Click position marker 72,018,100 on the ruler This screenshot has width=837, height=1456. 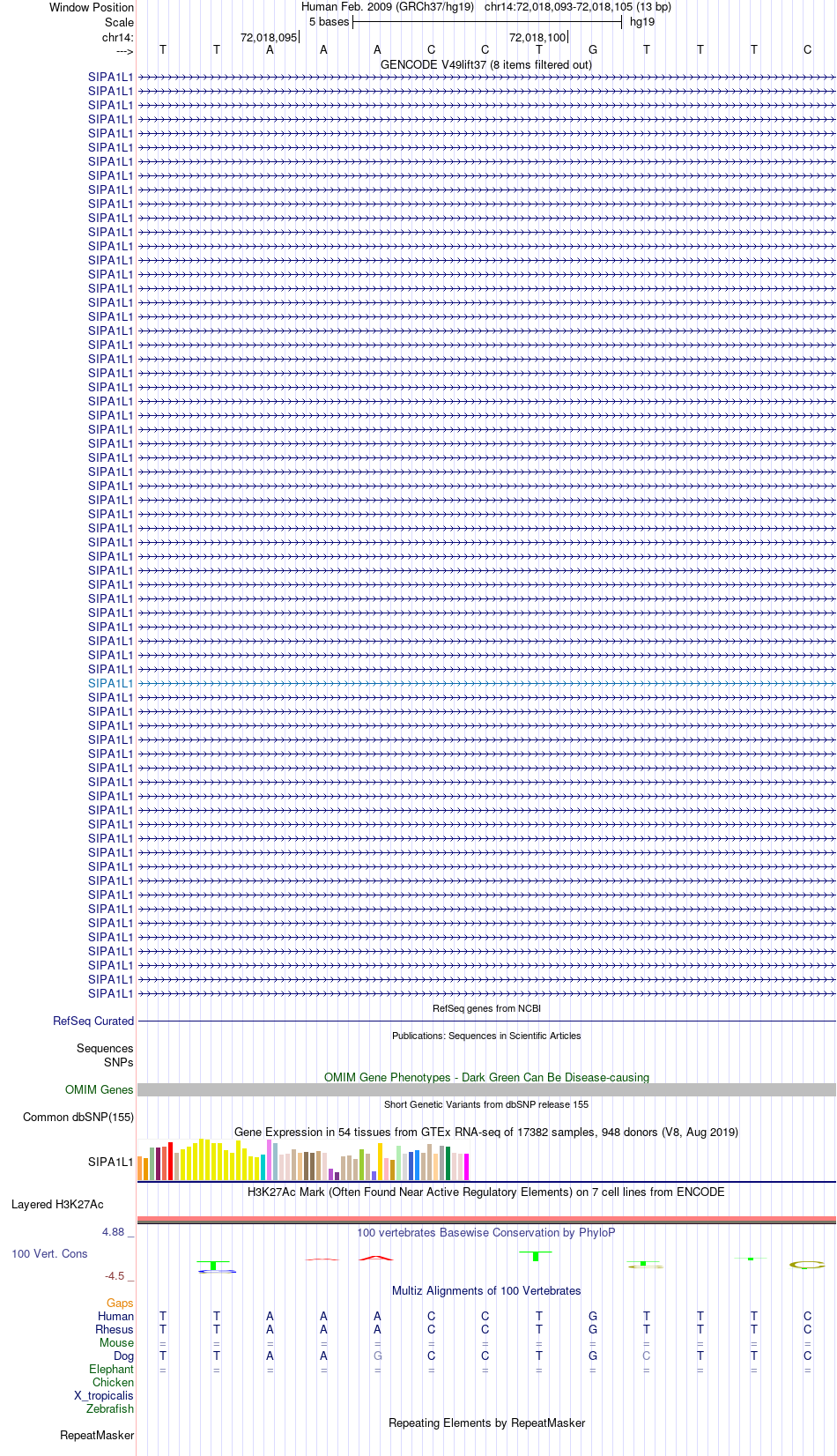click(x=537, y=37)
